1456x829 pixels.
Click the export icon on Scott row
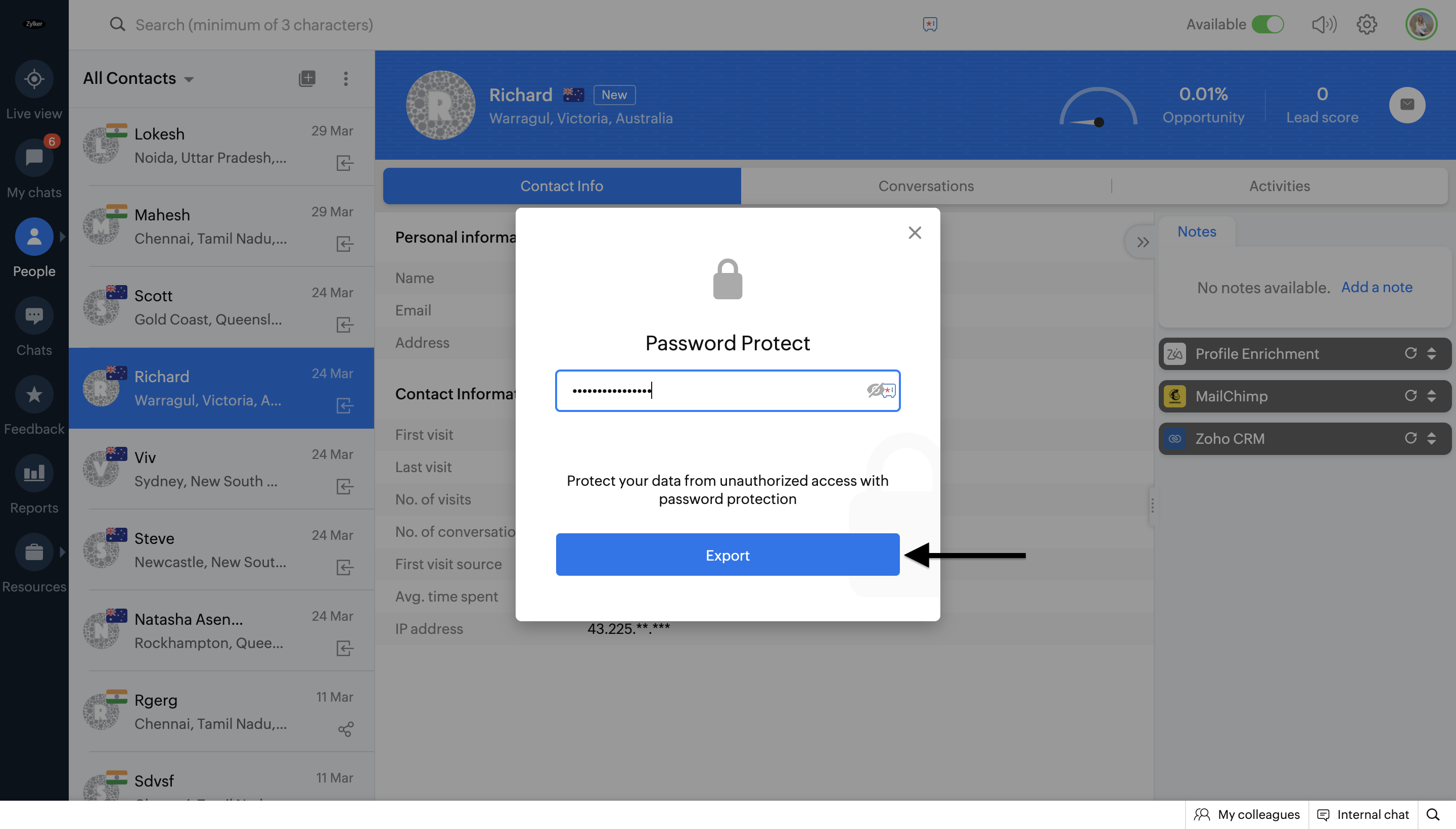(x=344, y=325)
